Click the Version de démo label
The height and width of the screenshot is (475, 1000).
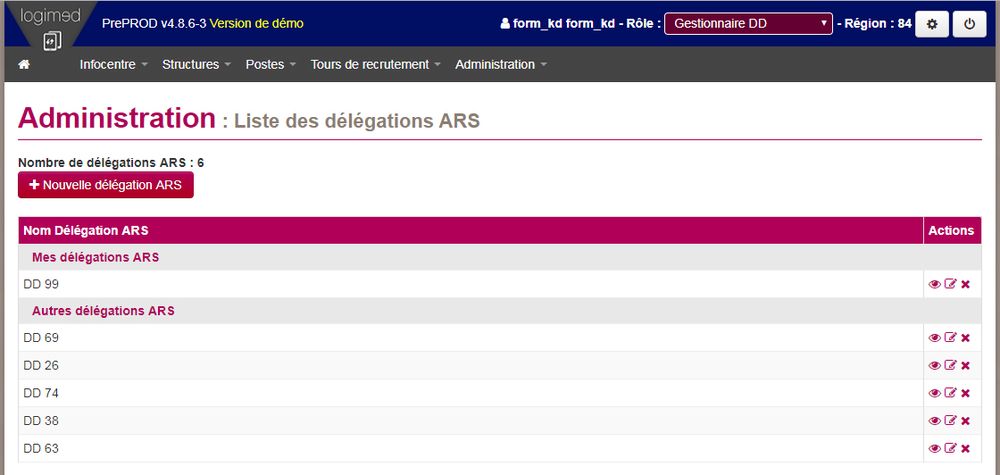click(256, 24)
